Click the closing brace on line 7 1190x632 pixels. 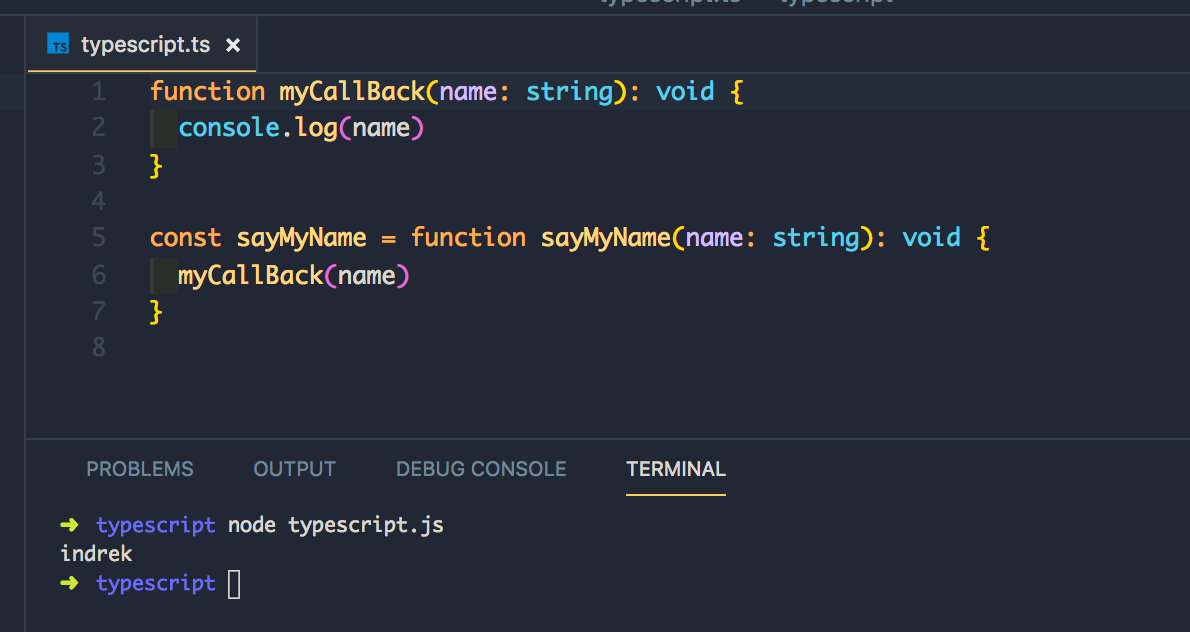(156, 311)
